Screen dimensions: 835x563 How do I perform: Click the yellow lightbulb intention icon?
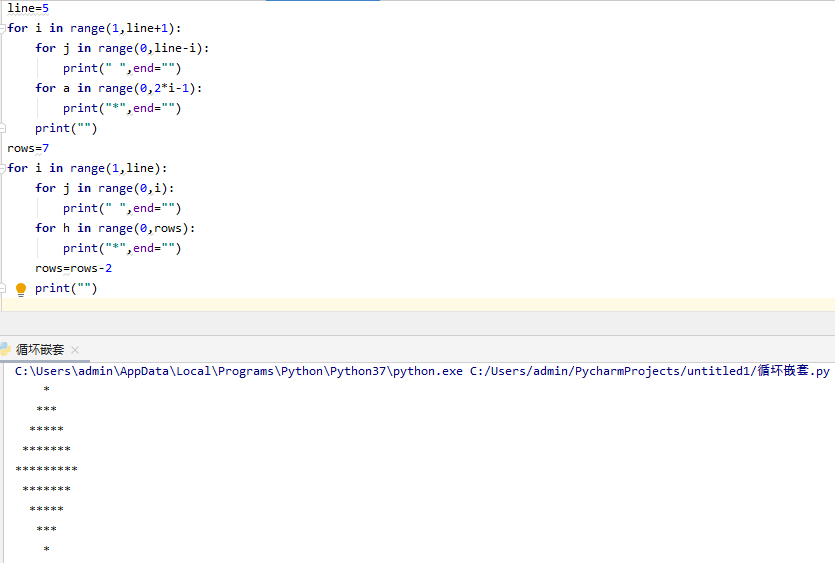pos(21,289)
